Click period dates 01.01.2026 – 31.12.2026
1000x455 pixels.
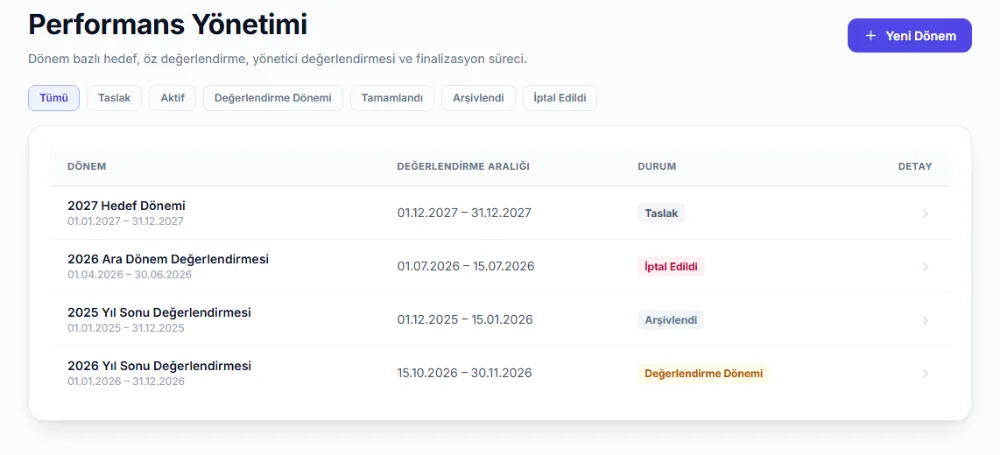point(126,381)
